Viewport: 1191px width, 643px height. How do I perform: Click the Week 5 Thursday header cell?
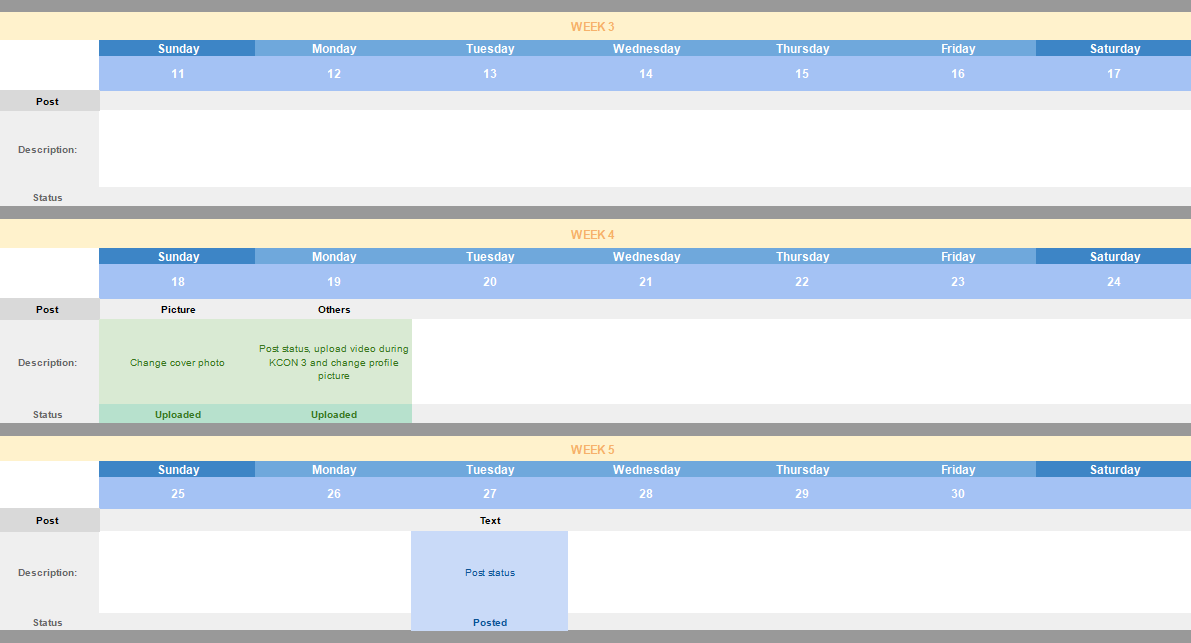point(802,470)
